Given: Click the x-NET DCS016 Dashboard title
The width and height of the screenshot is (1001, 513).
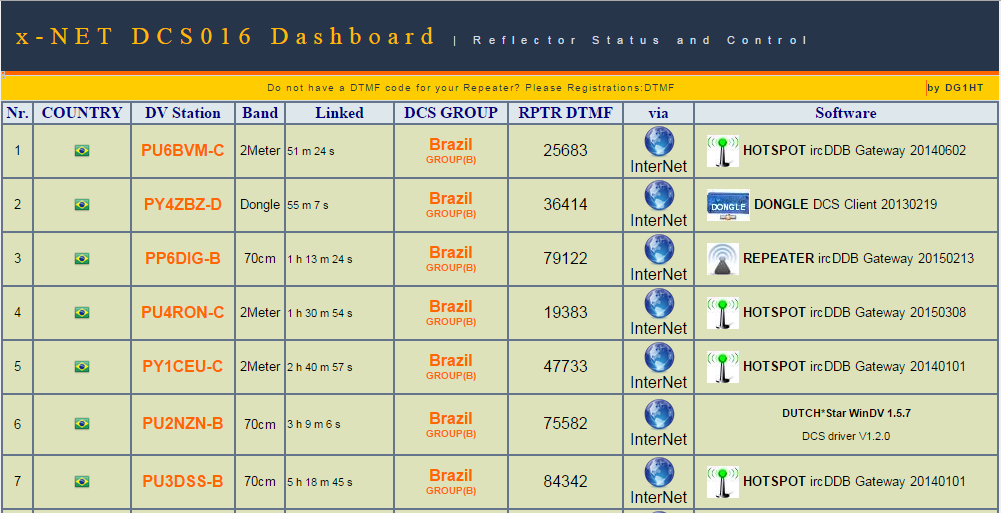Looking at the screenshot, I should 225,36.
